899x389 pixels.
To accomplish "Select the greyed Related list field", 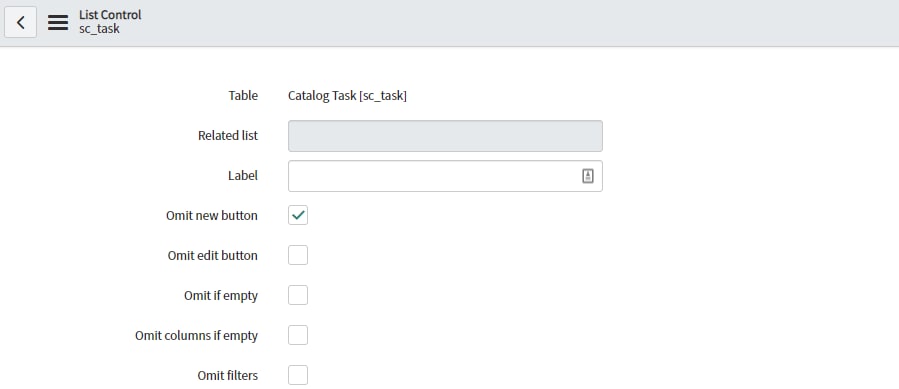I will 445,136.
